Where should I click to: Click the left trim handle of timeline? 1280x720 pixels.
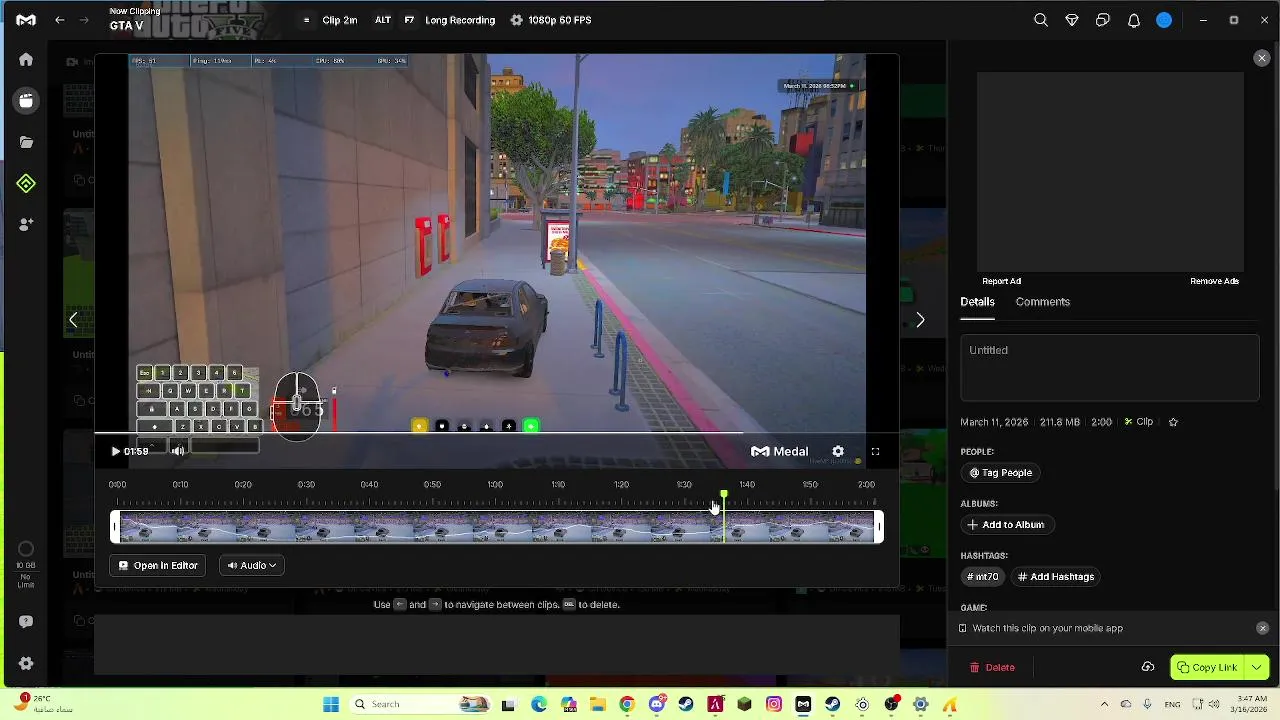pos(115,527)
